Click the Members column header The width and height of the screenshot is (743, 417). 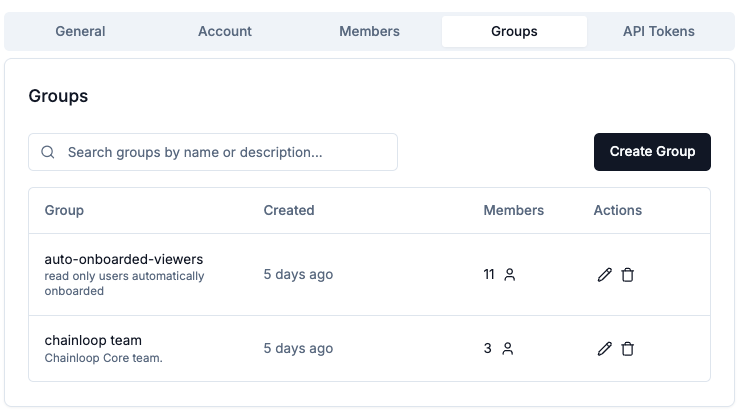pos(514,210)
